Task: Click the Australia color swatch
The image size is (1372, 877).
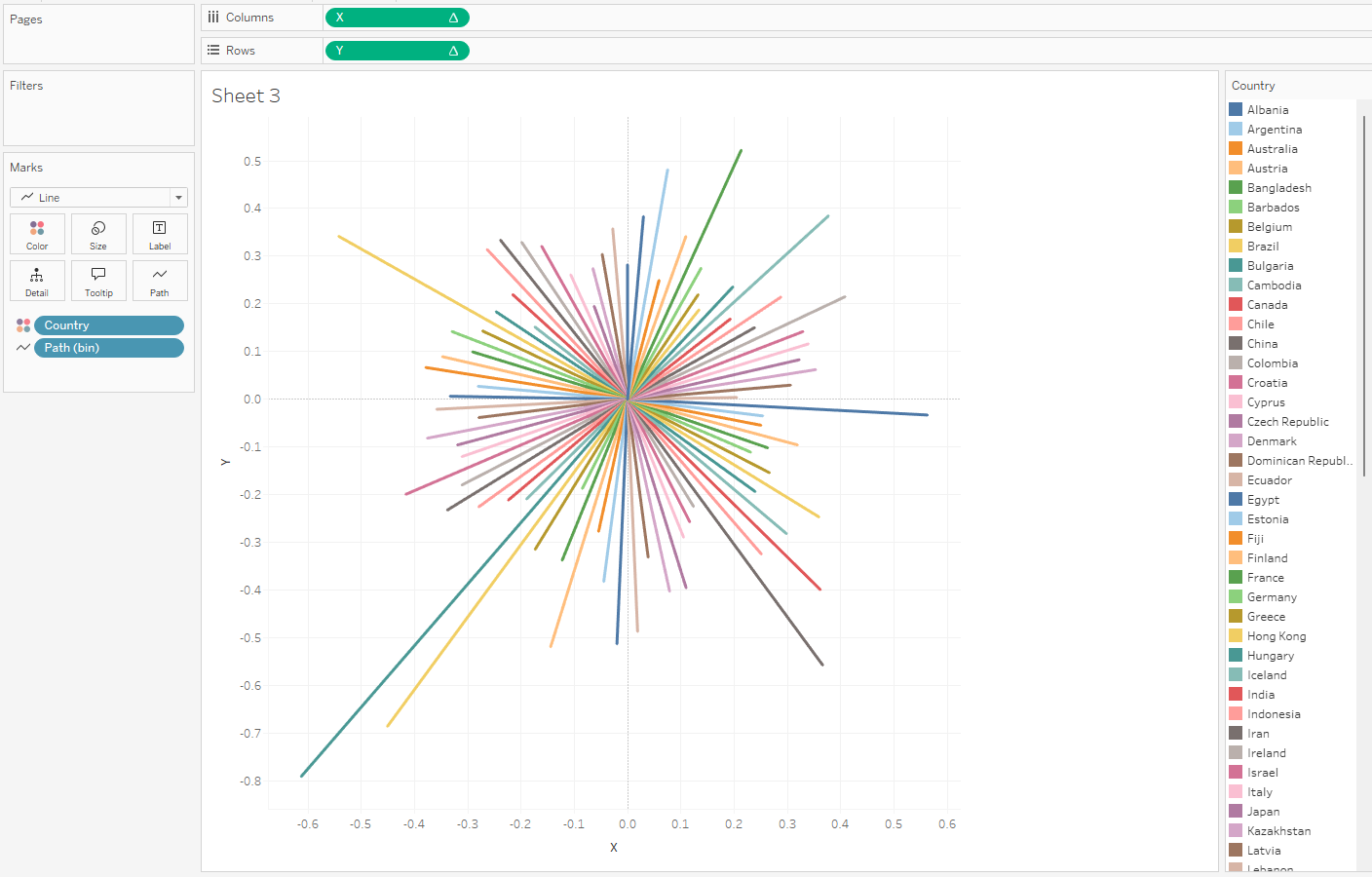Action: pos(1236,148)
